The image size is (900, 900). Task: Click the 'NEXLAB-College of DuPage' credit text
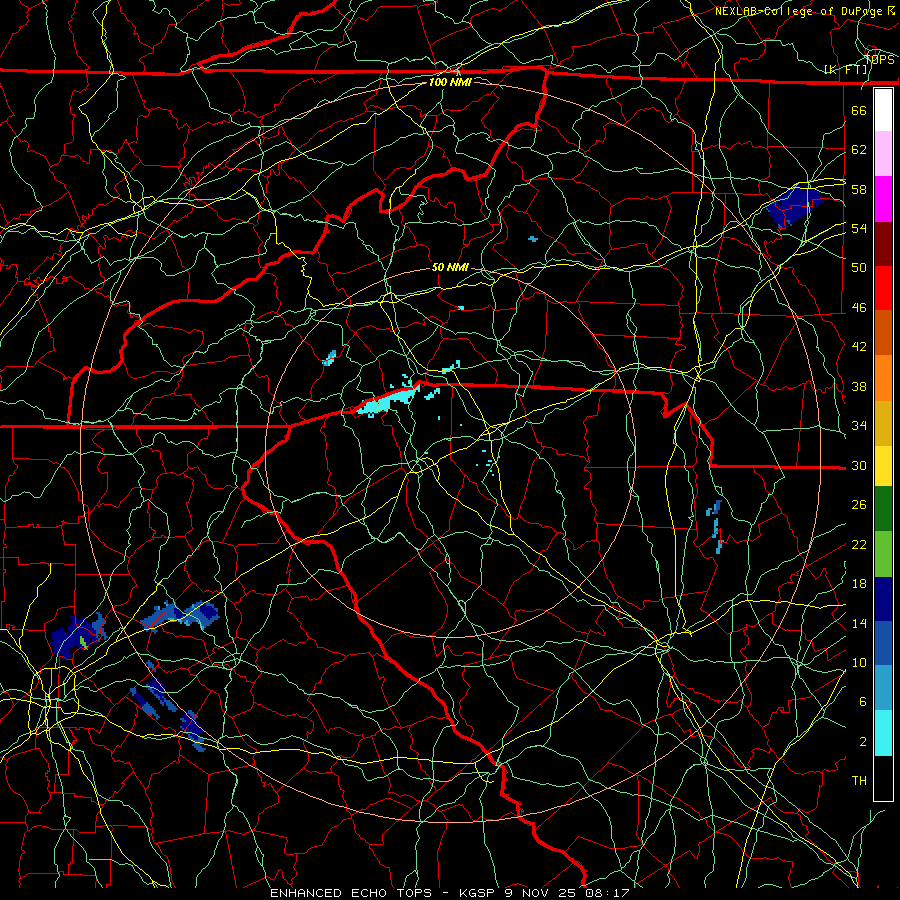[800, 11]
